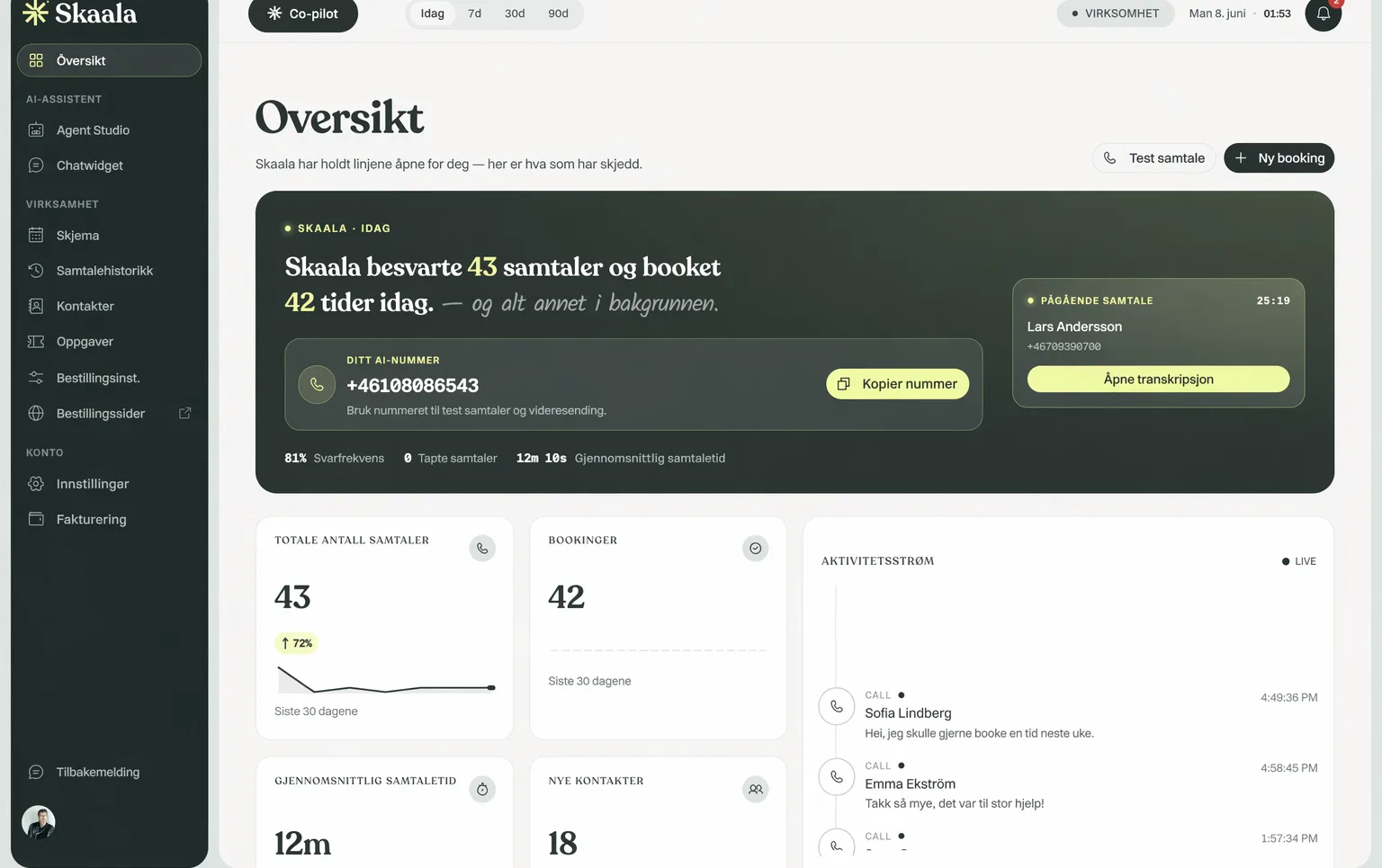Click timestamp 4:58:45 PM
The image size is (1382, 868).
tap(1289, 768)
